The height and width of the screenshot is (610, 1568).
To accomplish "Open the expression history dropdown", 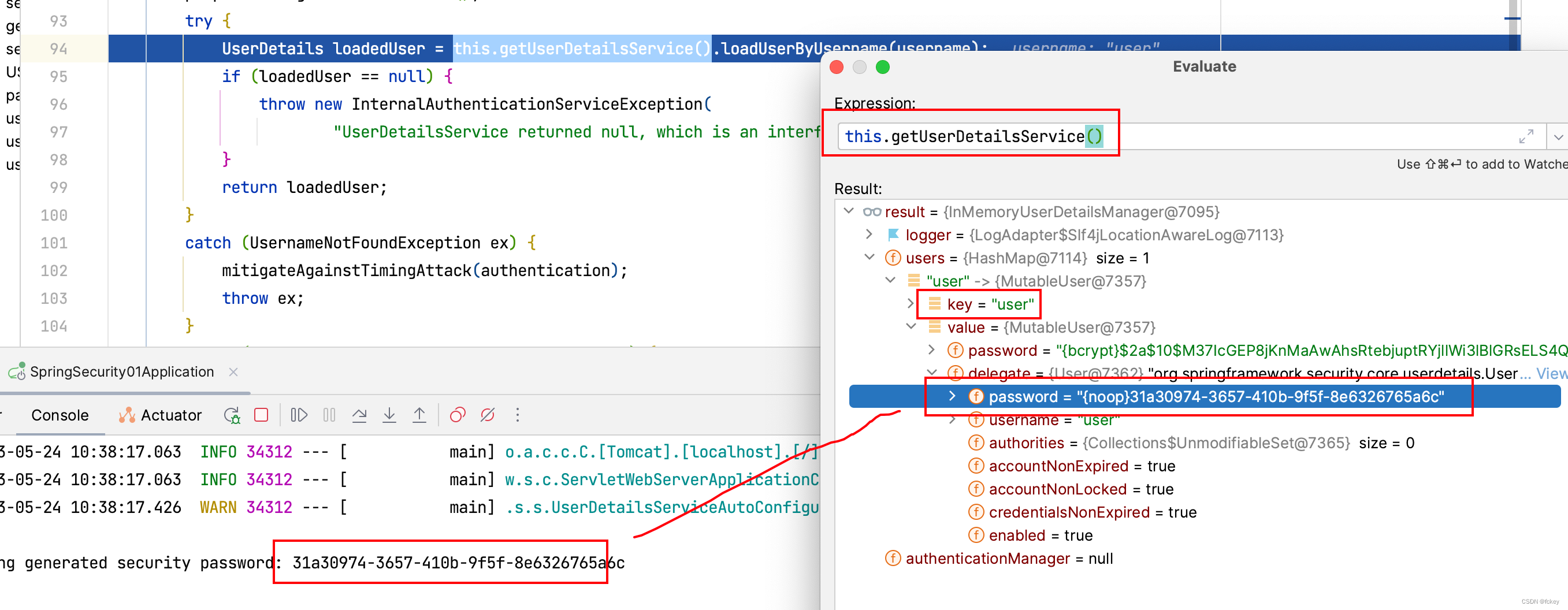I will [x=1558, y=137].
